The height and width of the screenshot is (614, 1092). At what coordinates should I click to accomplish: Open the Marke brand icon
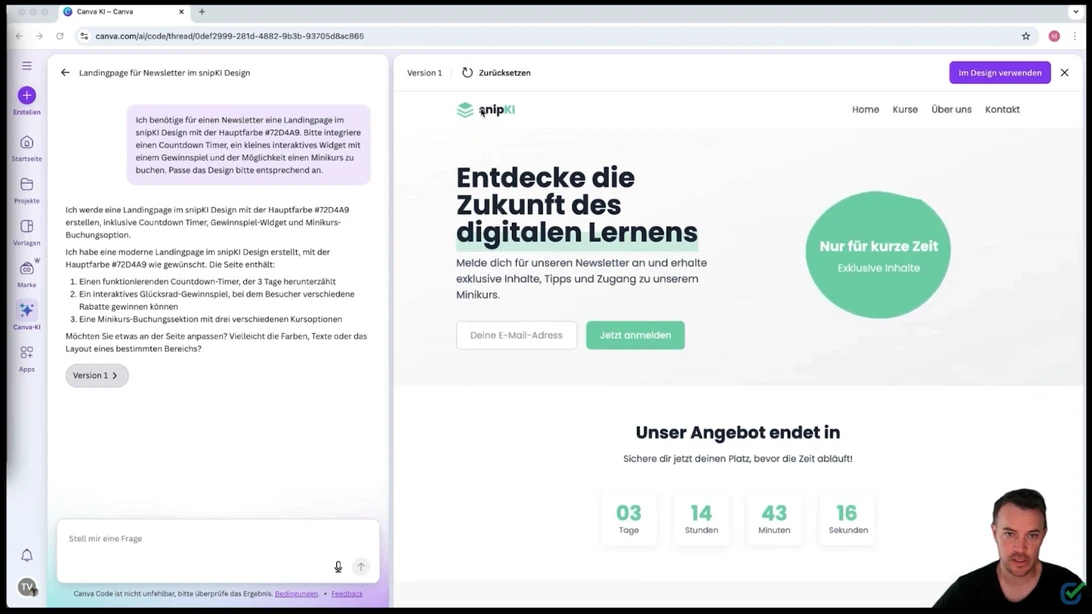[27, 269]
